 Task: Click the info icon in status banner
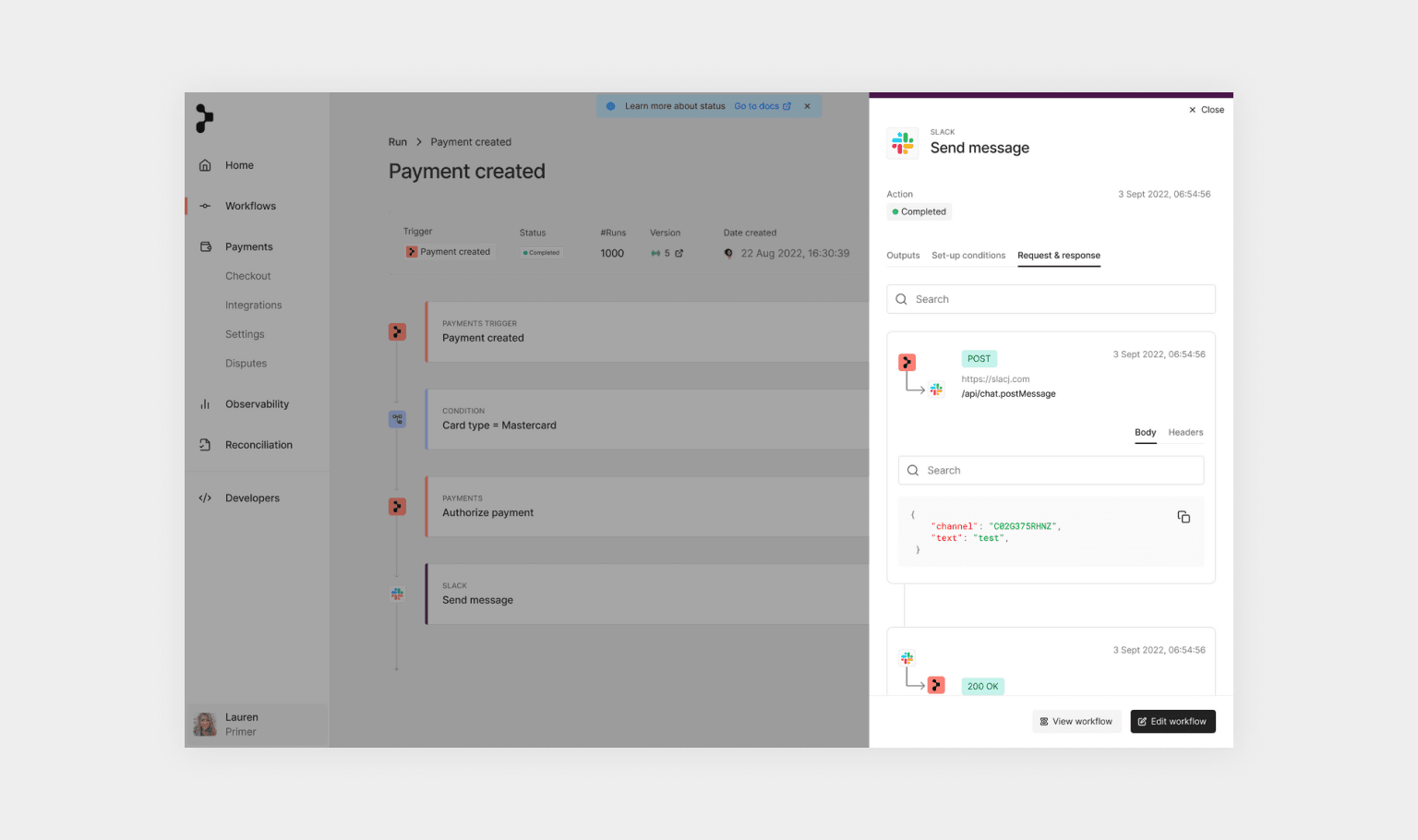coord(610,106)
